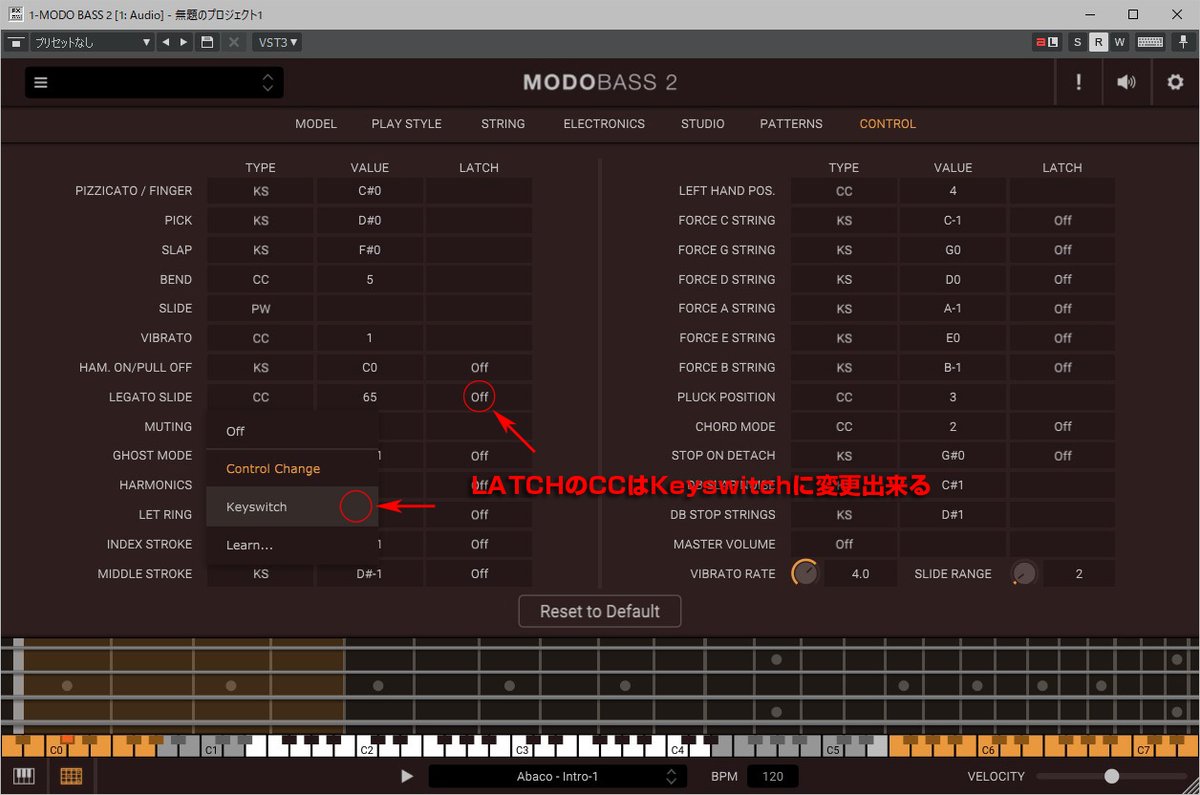Toggle LATCH for MIDDLE STROKE
The width and height of the screenshot is (1200, 795).
tap(479, 574)
